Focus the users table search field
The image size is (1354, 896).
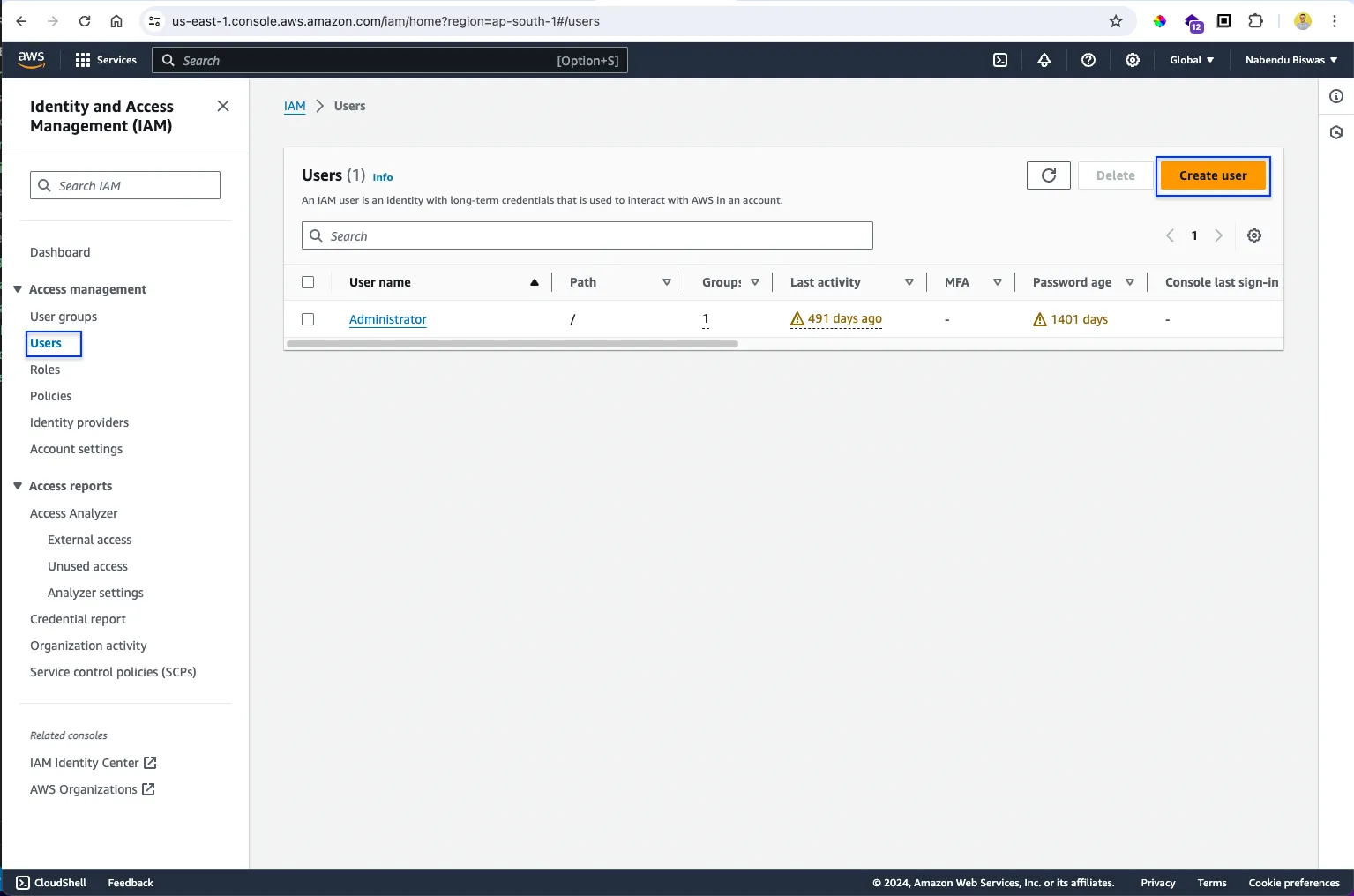(587, 235)
